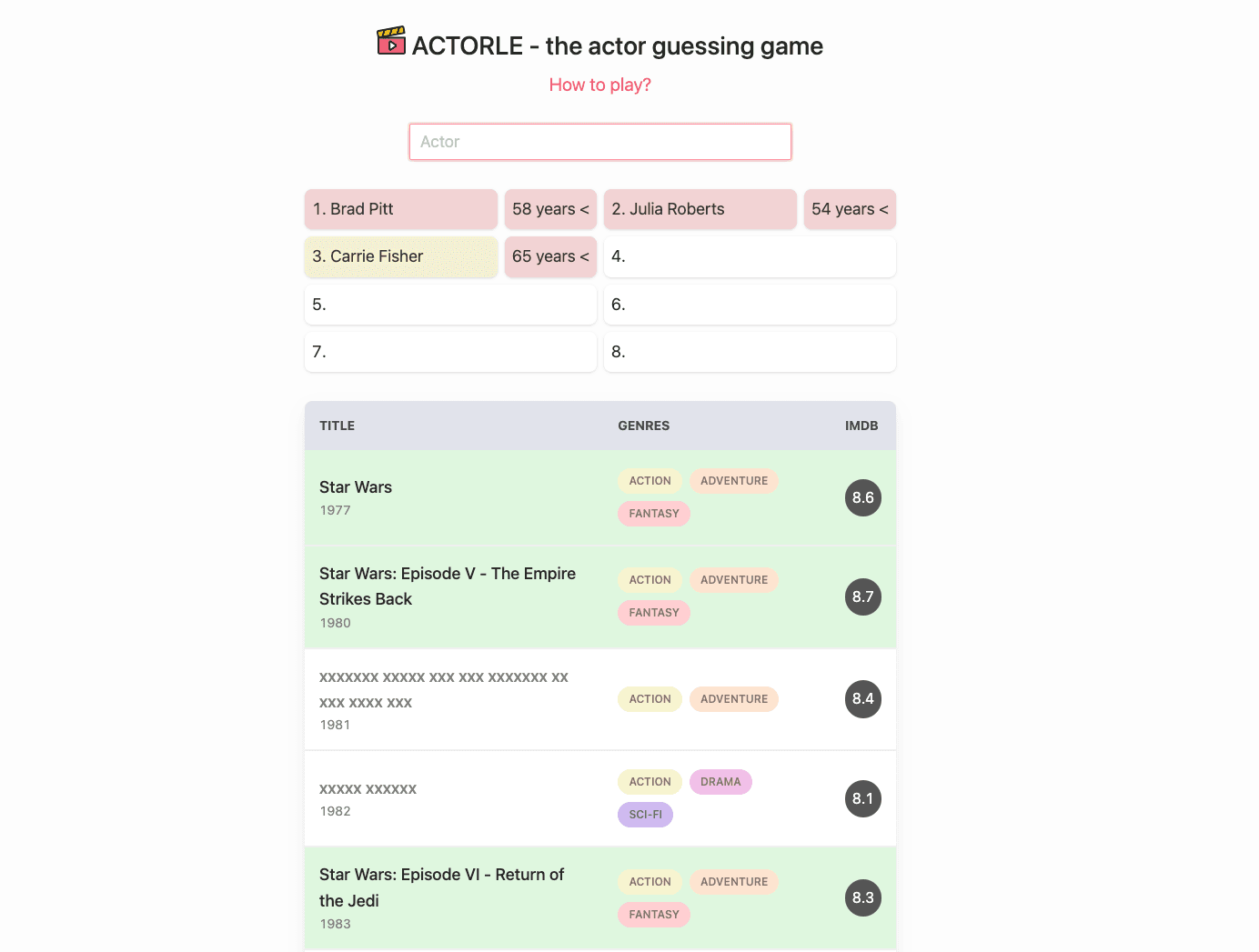
Task: Click empty guess slot number 7
Action: point(450,352)
